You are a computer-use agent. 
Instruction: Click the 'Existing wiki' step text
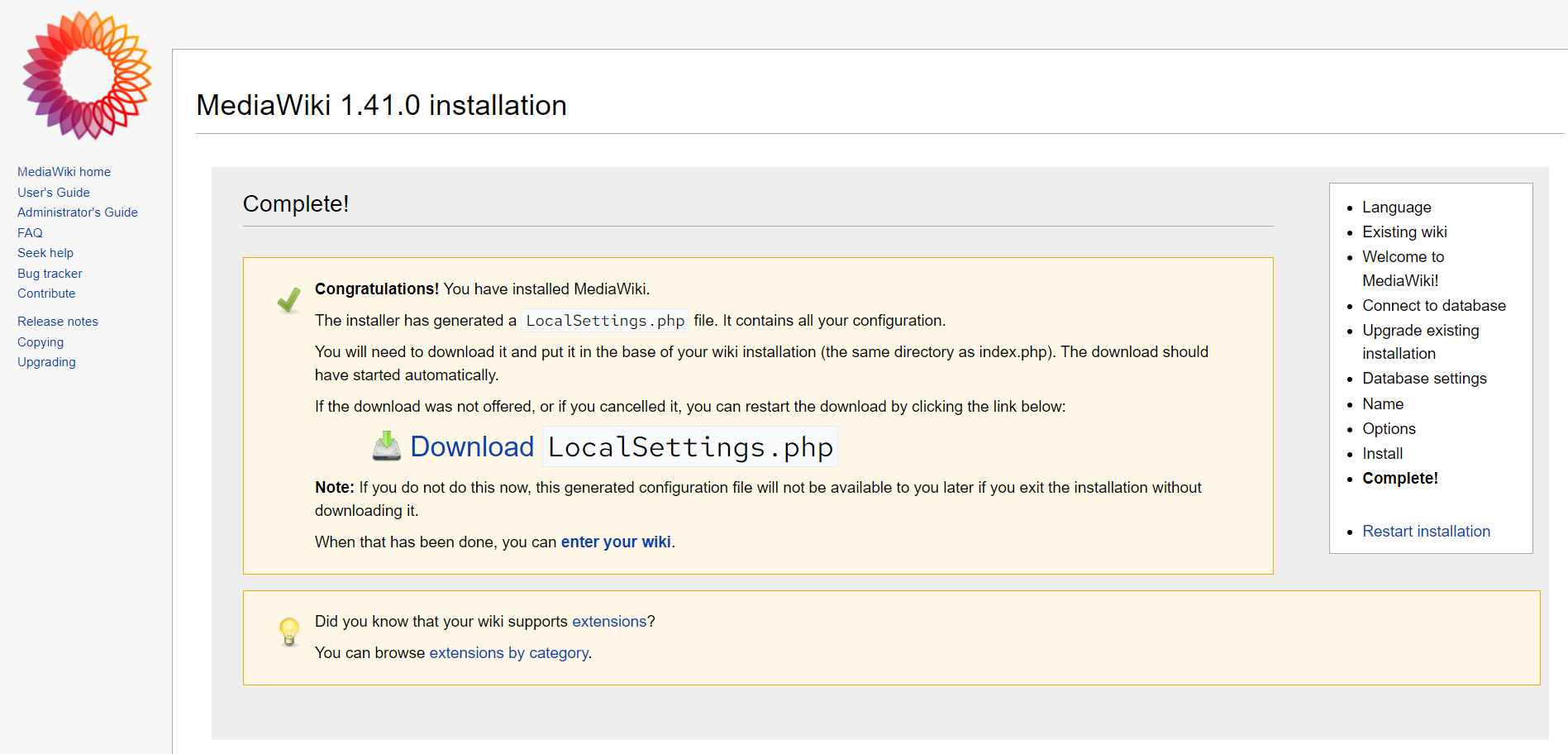(1404, 232)
